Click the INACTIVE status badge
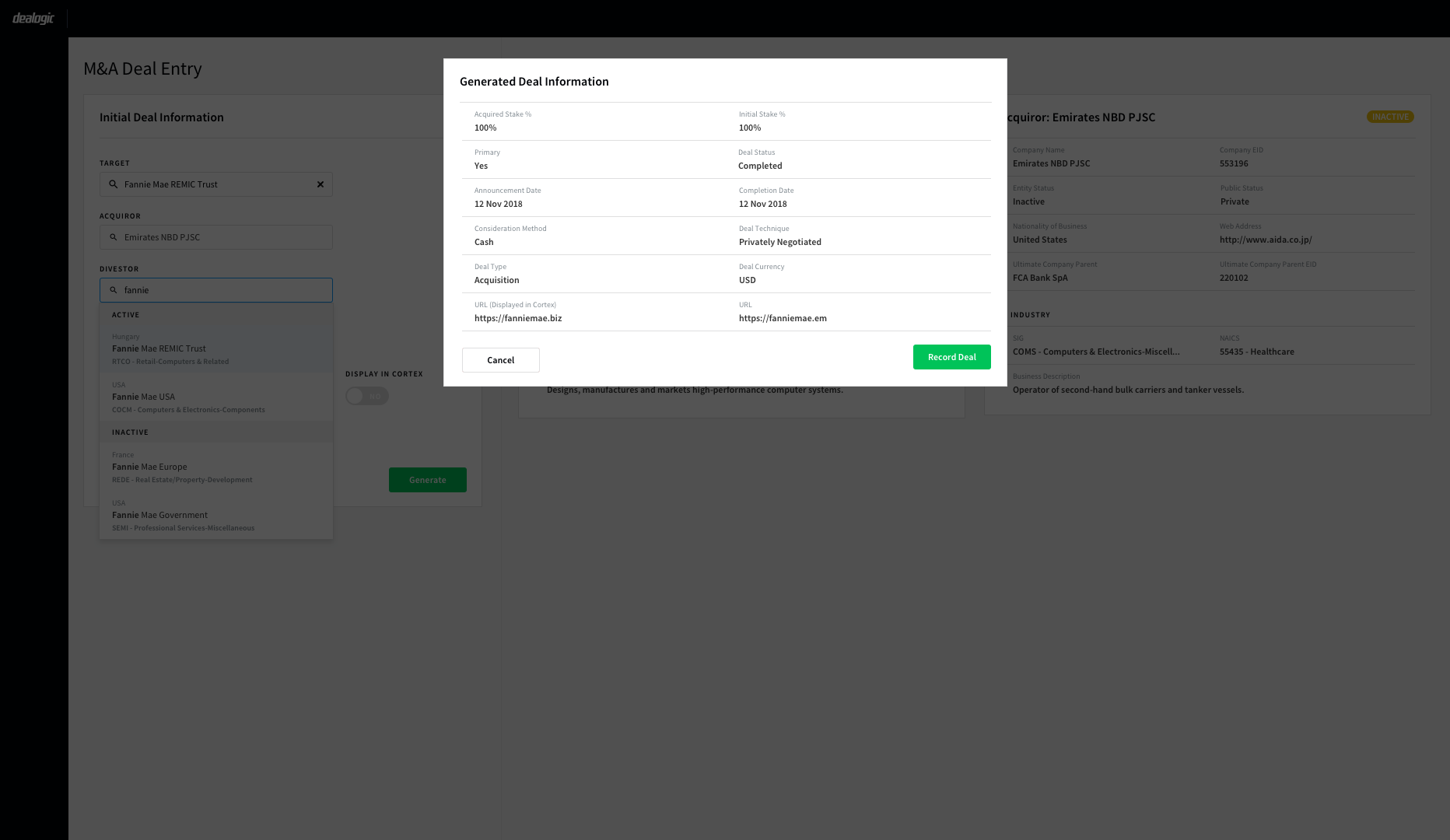Image resolution: width=1450 pixels, height=840 pixels. point(1389,117)
